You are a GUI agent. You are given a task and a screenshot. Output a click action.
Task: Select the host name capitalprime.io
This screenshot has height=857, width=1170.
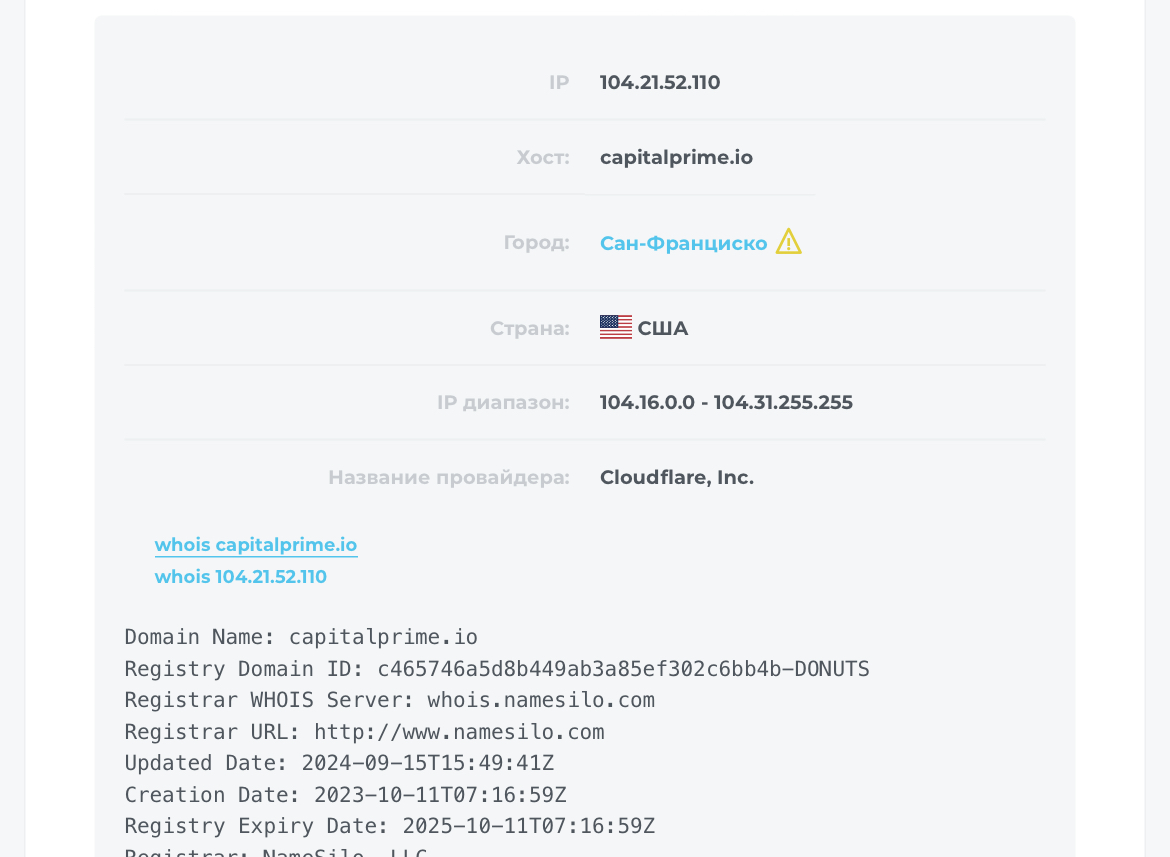point(676,157)
